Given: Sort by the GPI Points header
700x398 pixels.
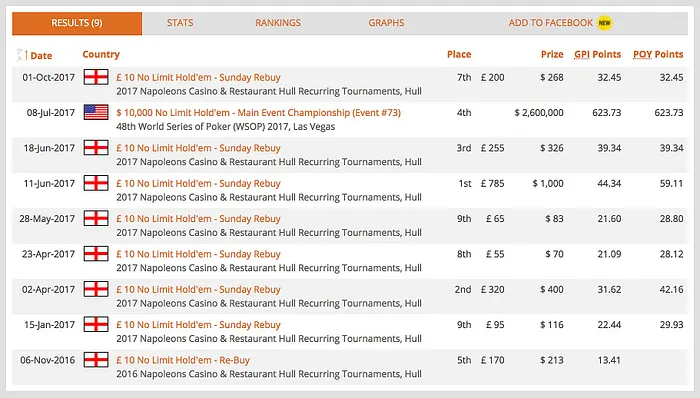Looking at the screenshot, I should pyautogui.click(x=597, y=54).
